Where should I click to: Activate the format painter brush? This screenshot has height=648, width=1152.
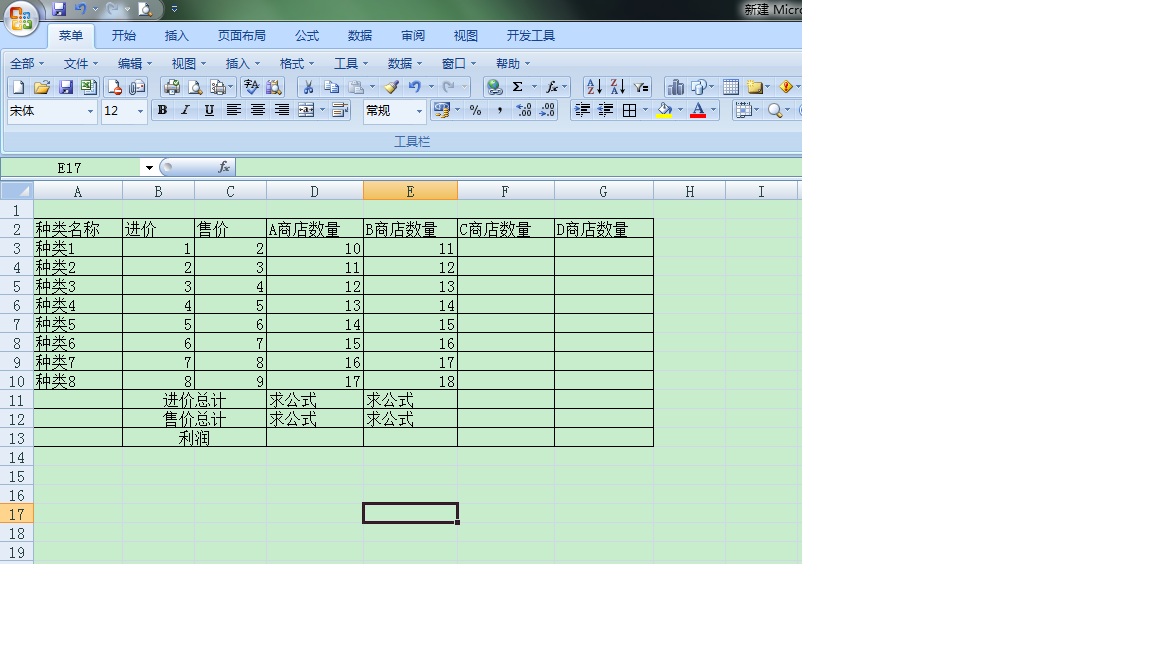(x=392, y=87)
